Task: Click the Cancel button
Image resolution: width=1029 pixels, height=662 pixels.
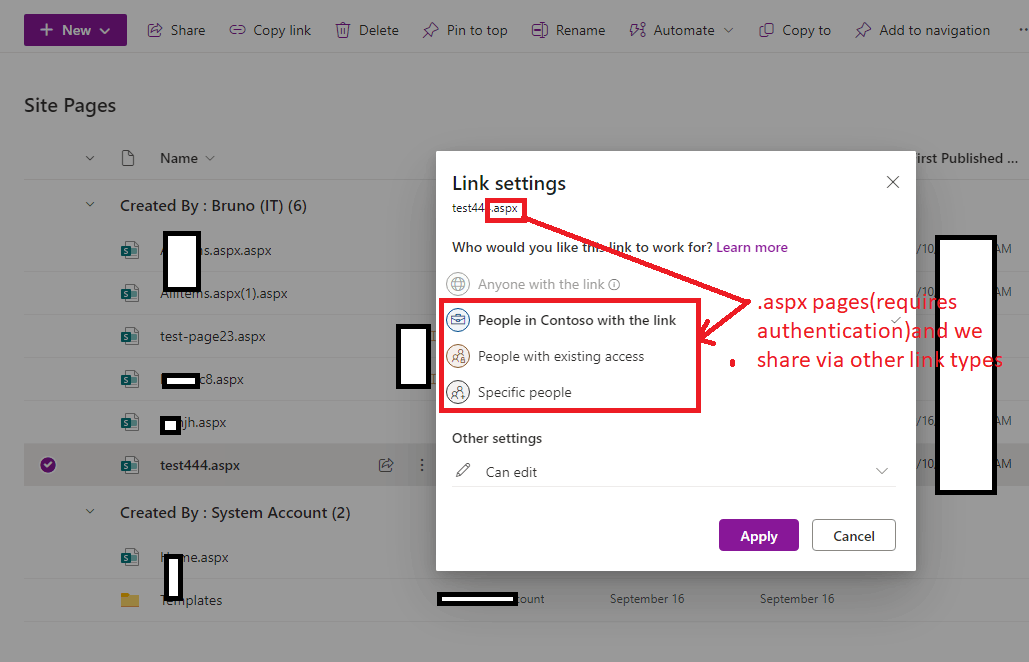Action: pos(854,535)
